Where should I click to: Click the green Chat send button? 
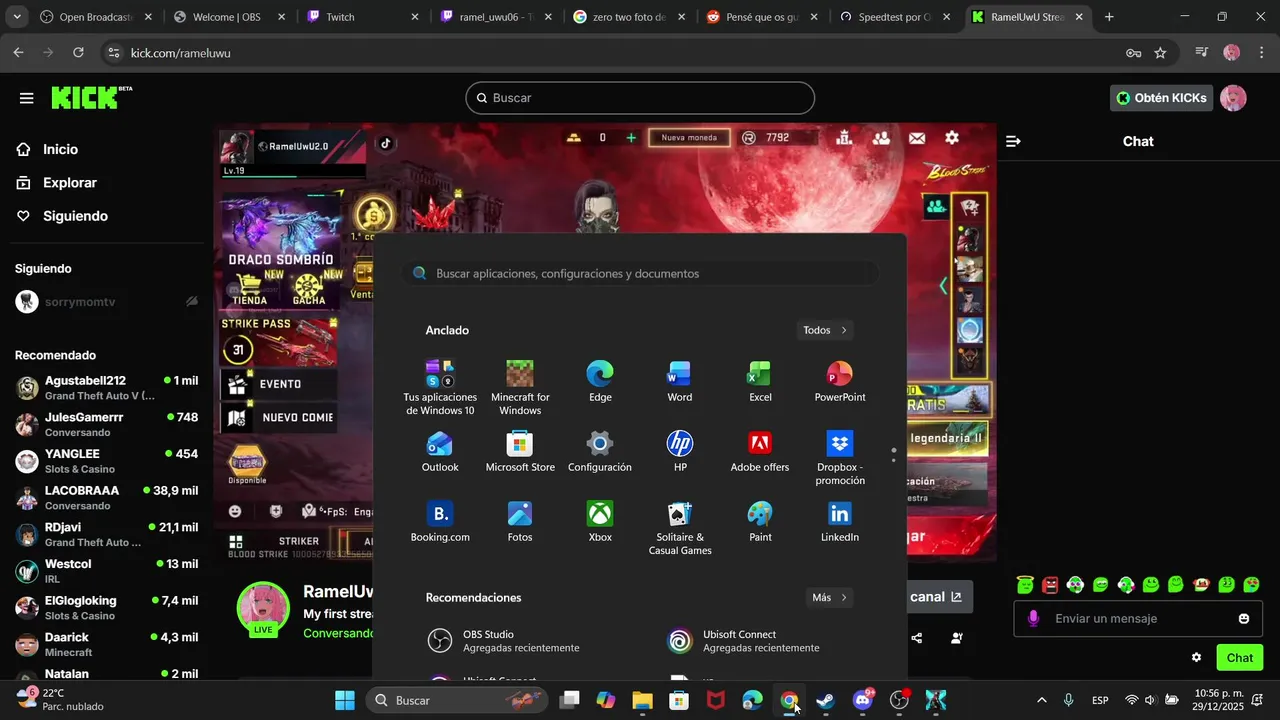click(1240, 657)
